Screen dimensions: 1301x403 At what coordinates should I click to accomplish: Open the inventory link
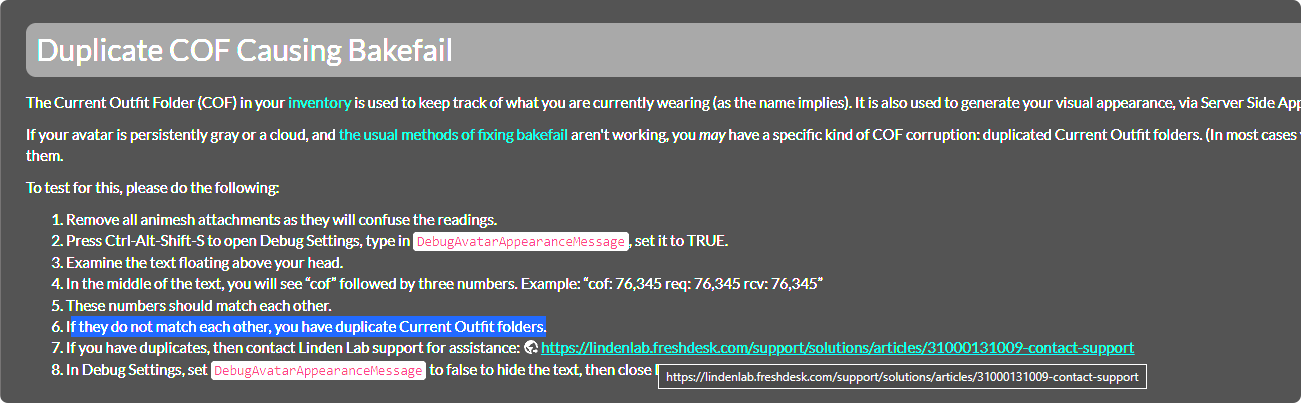click(x=319, y=102)
